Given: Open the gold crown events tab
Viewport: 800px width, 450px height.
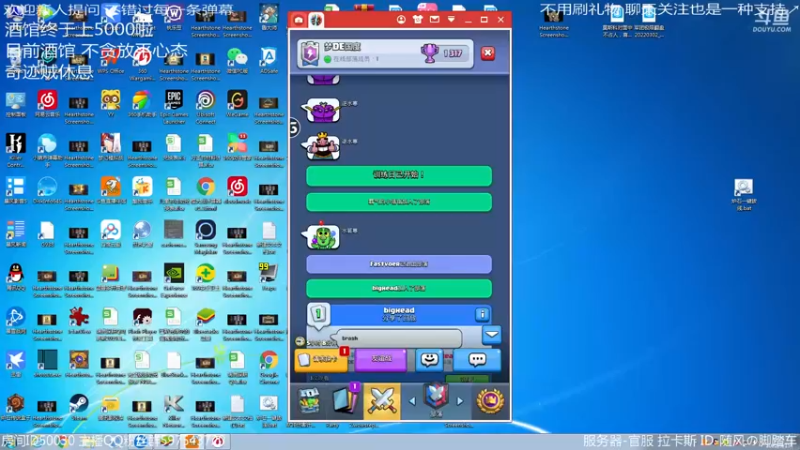Looking at the screenshot, I should click(490, 401).
